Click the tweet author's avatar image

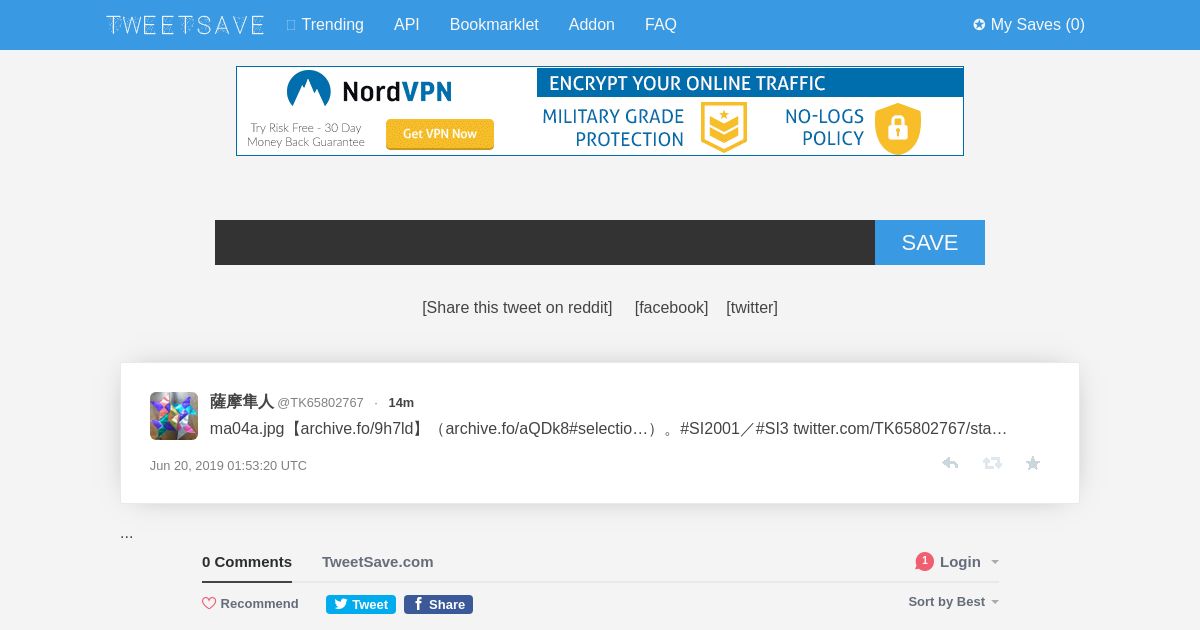pyautogui.click(x=174, y=416)
